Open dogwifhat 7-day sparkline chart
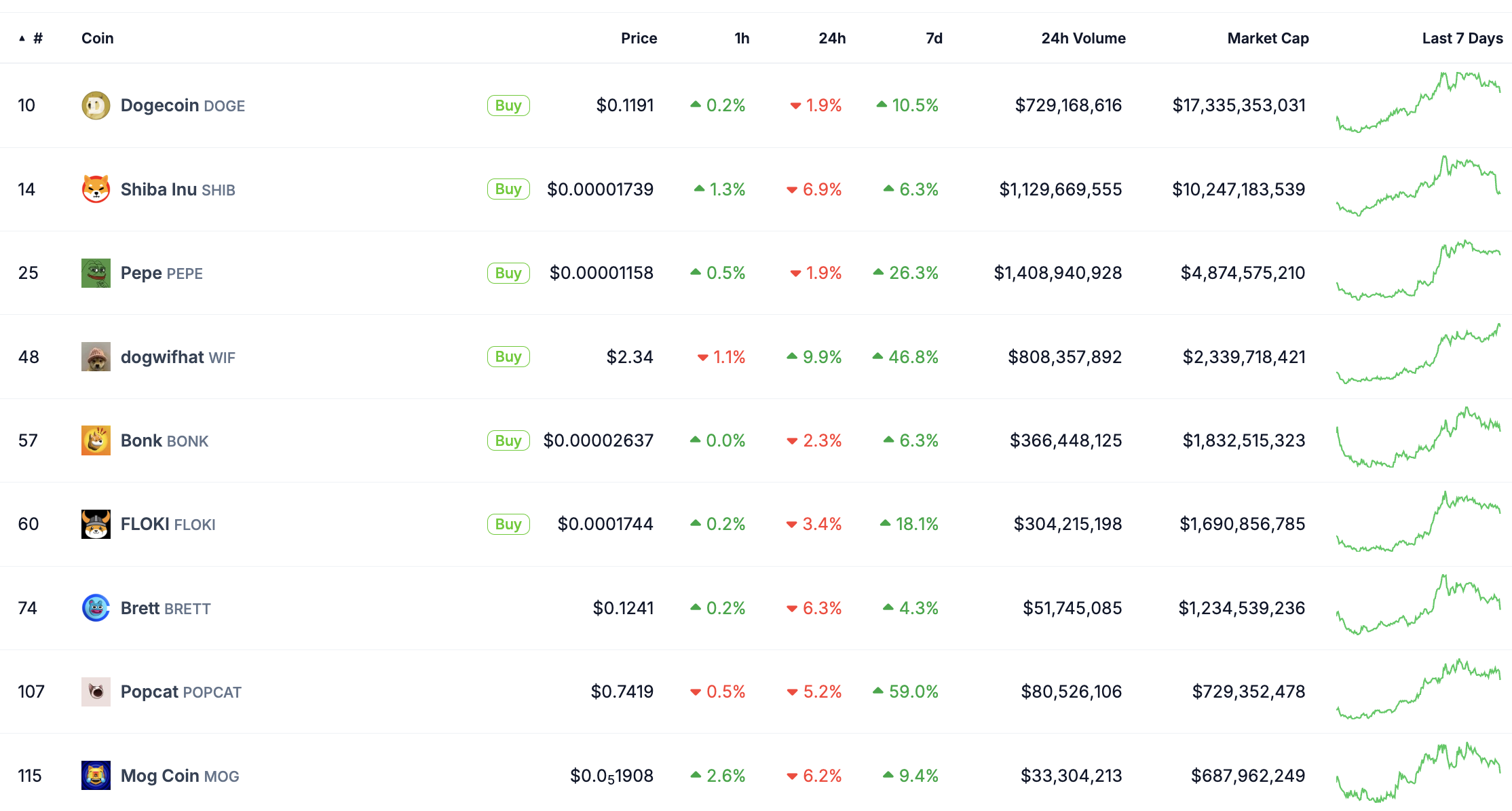The height and width of the screenshot is (811, 1512). coord(1418,354)
